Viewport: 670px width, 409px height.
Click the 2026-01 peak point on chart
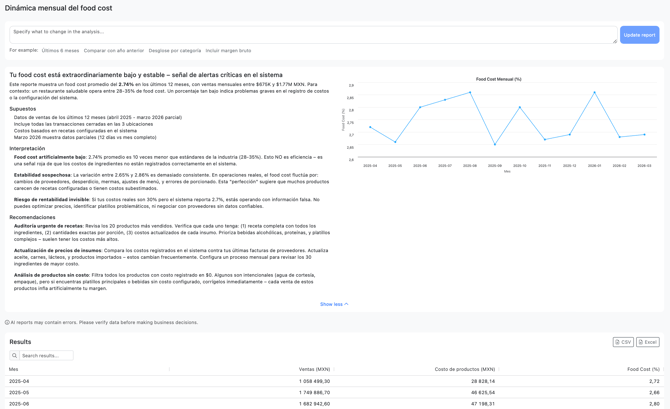(594, 93)
